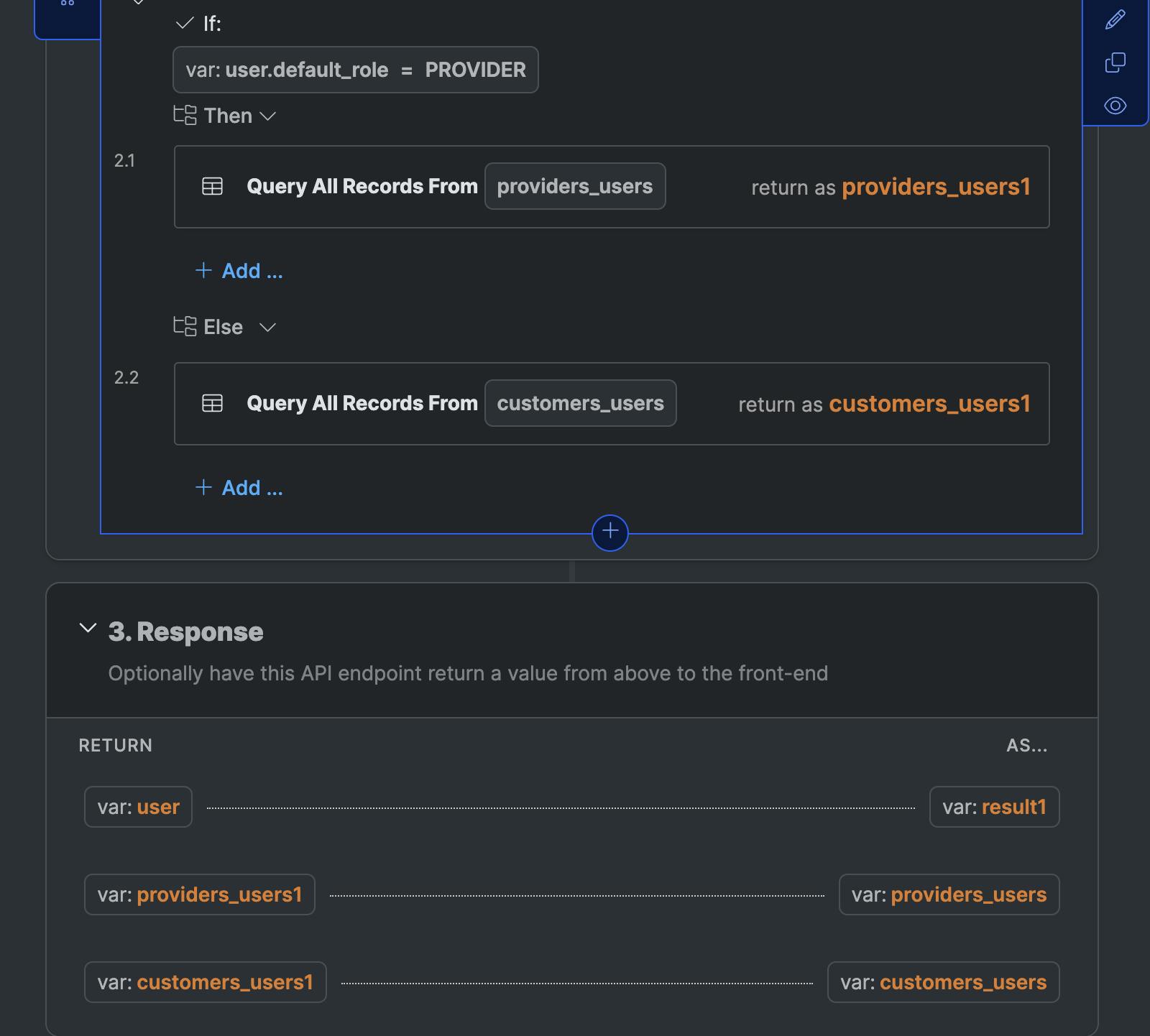
Task: Click the duplicate step icon
Action: pos(1115,63)
